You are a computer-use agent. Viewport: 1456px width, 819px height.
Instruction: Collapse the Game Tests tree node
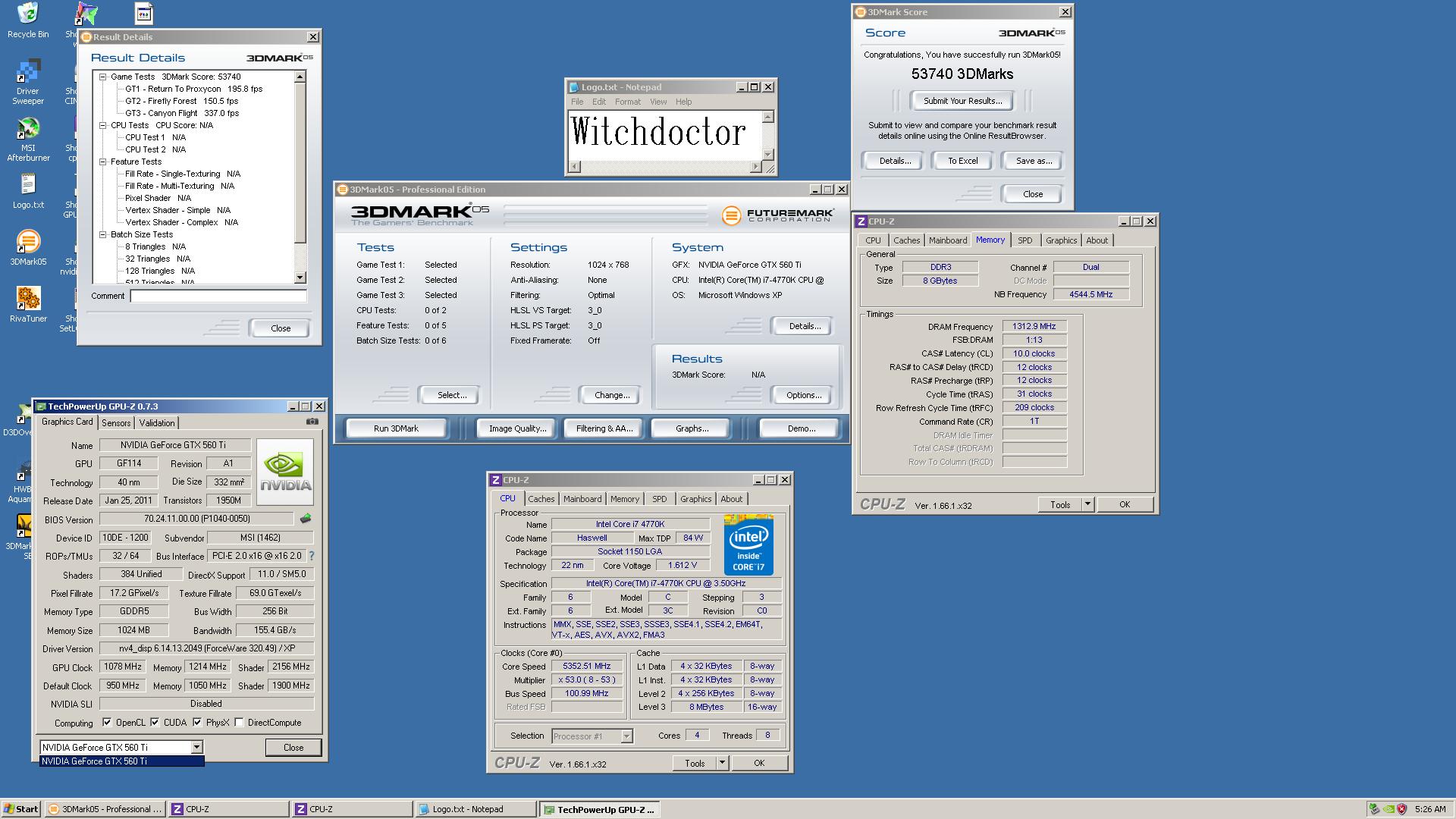pos(103,77)
